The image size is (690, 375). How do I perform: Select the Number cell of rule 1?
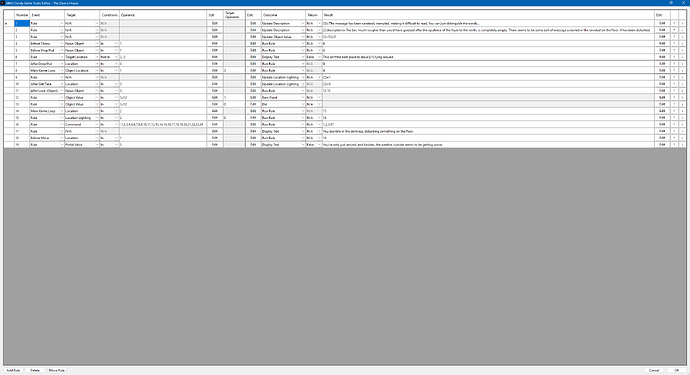pyautogui.click(x=22, y=23)
